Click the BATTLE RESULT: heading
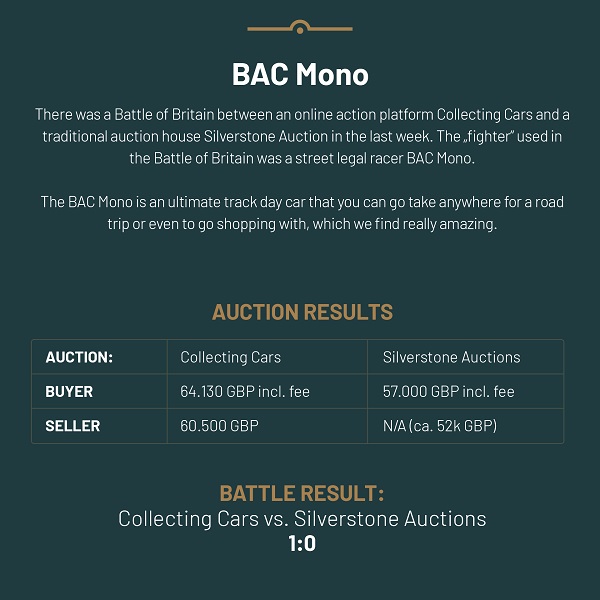600x600 pixels. pos(302,493)
